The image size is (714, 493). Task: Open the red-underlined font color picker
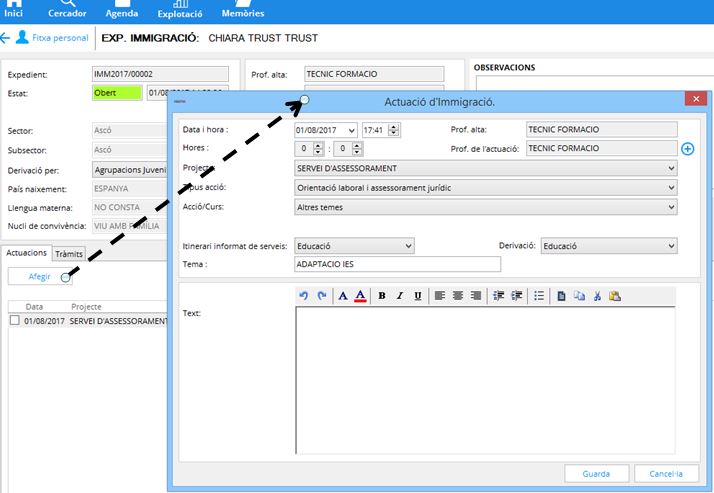pyautogui.click(x=361, y=296)
